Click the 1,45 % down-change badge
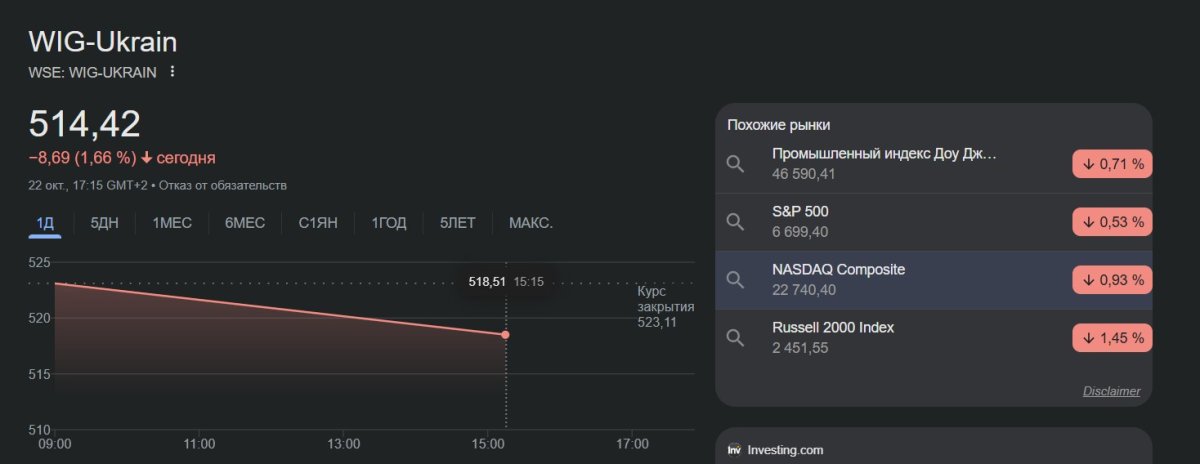This screenshot has height=464, width=1200. (x=1112, y=338)
